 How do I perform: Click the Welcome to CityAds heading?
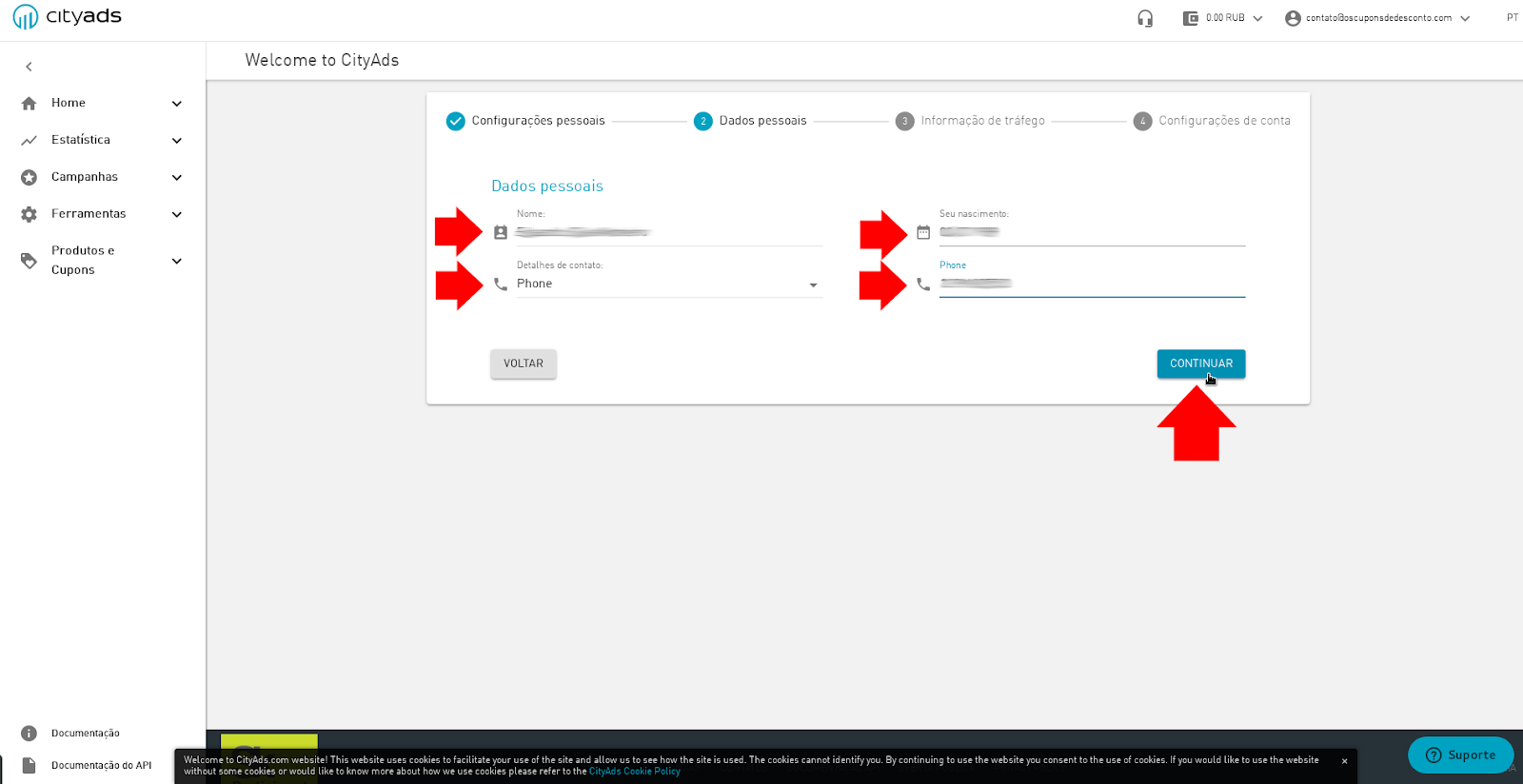tap(322, 60)
